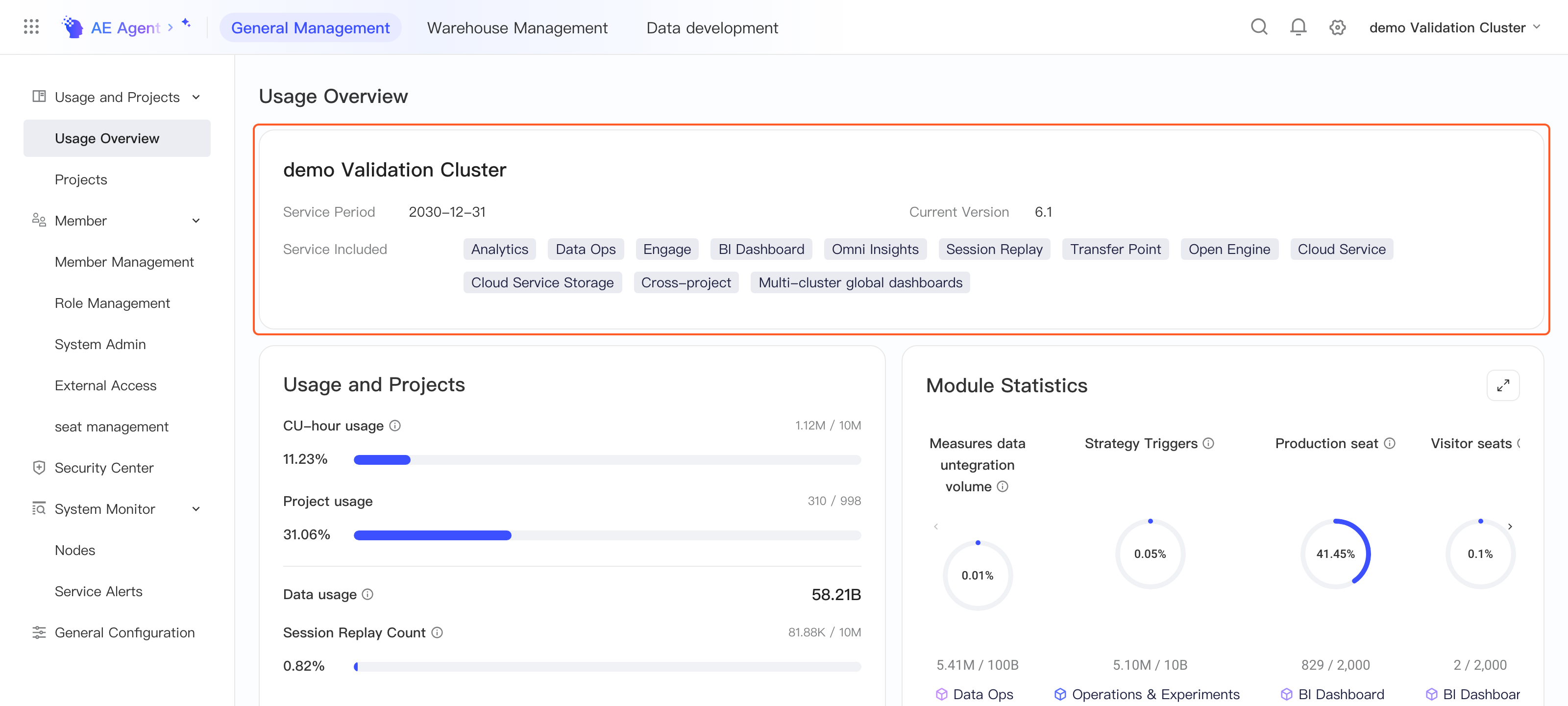Viewport: 1568px width, 706px height.
Task: Click the Omni Insights service tag
Action: pos(875,249)
